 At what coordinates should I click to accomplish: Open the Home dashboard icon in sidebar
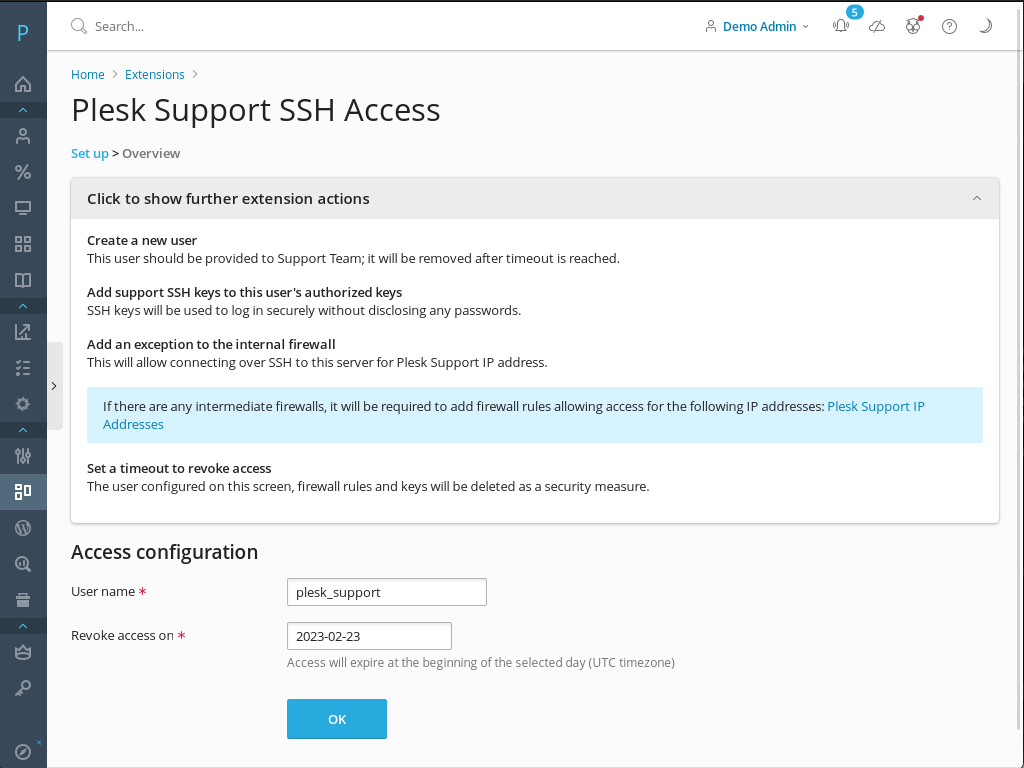(22, 84)
